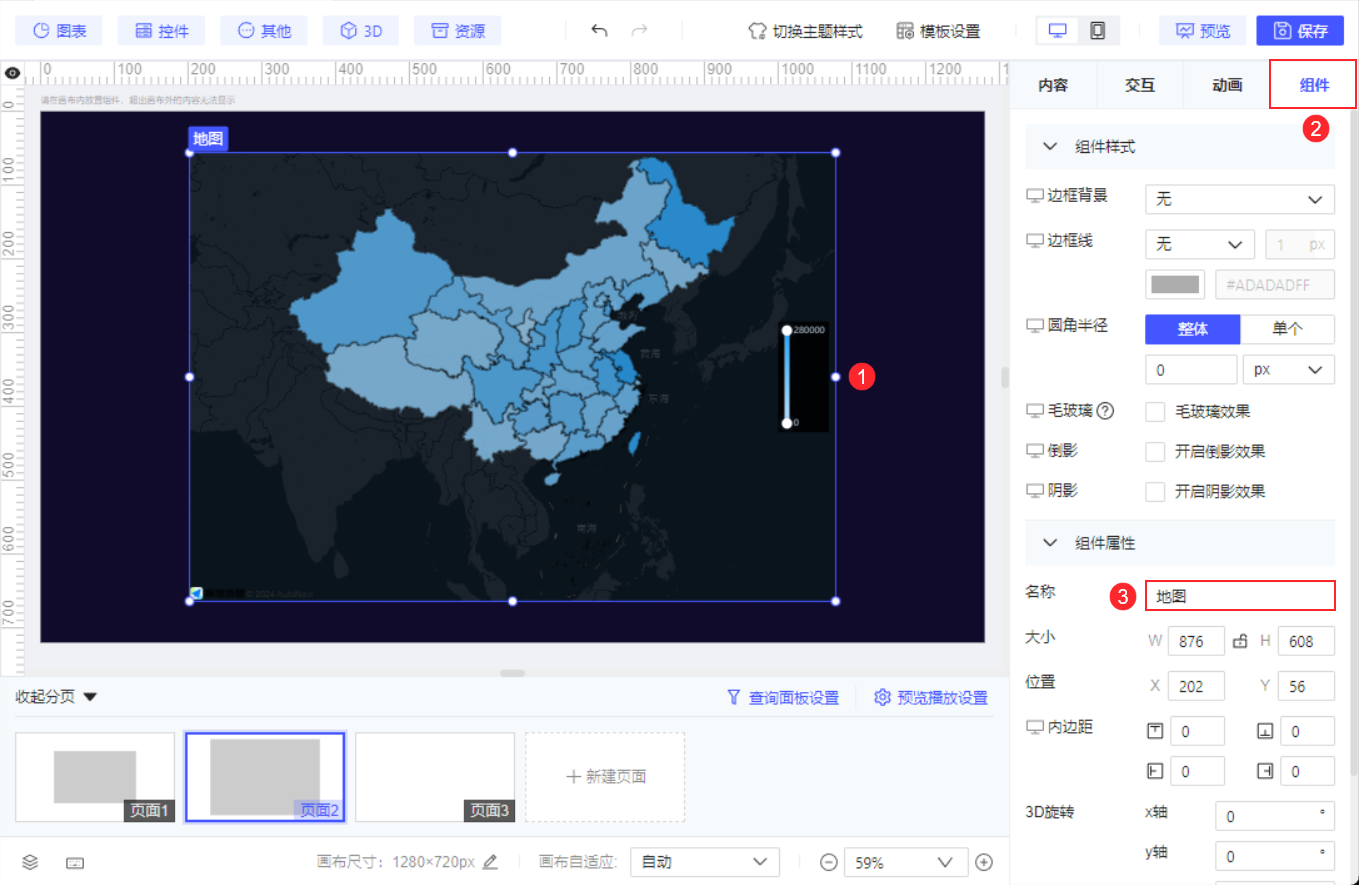
Task: Click the bottom padding icon
Action: pos(1265,731)
